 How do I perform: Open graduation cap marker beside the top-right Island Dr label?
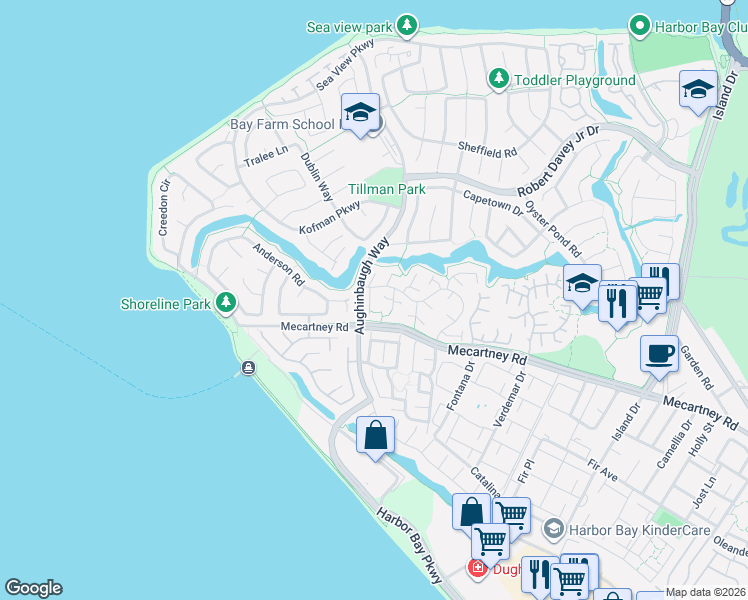(x=698, y=92)
